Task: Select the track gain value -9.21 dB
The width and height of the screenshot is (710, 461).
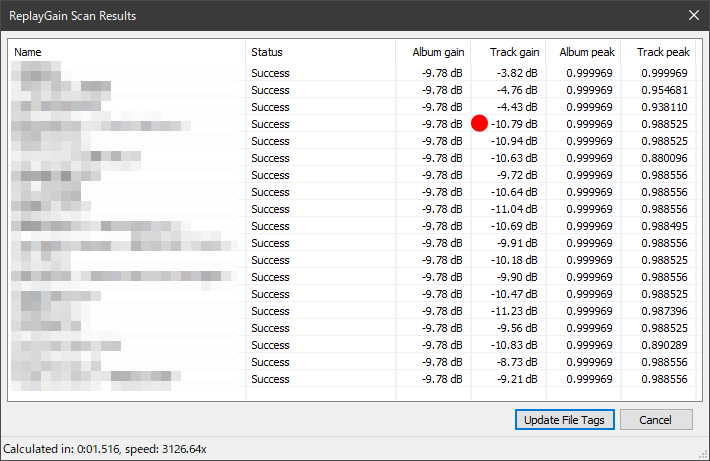Action: (x=517, y=379)
